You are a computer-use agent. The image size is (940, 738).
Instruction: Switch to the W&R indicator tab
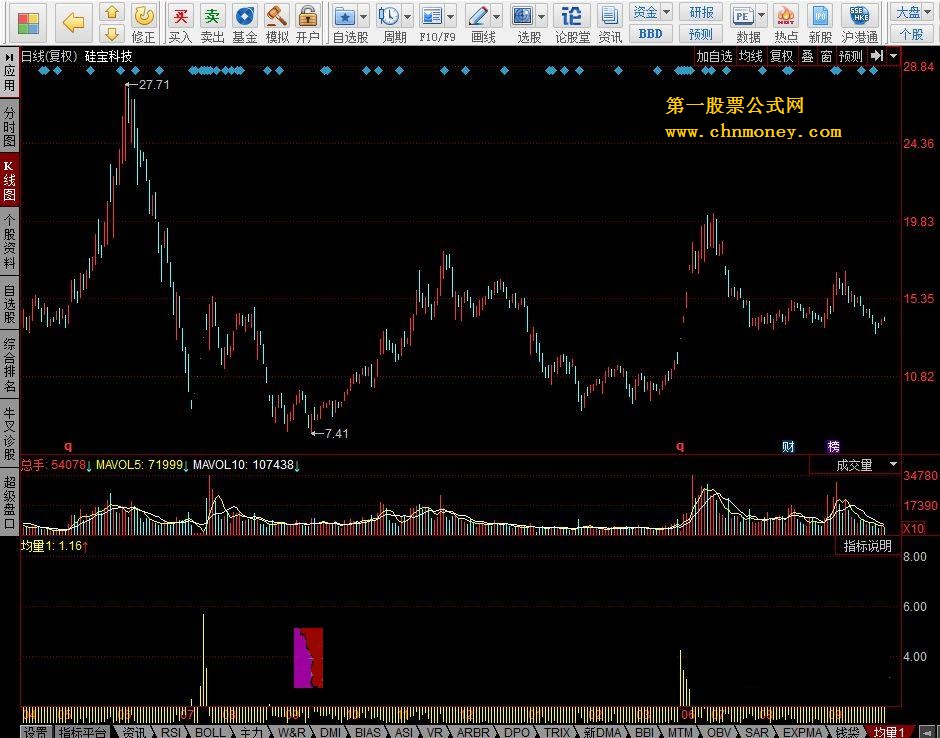291,732
